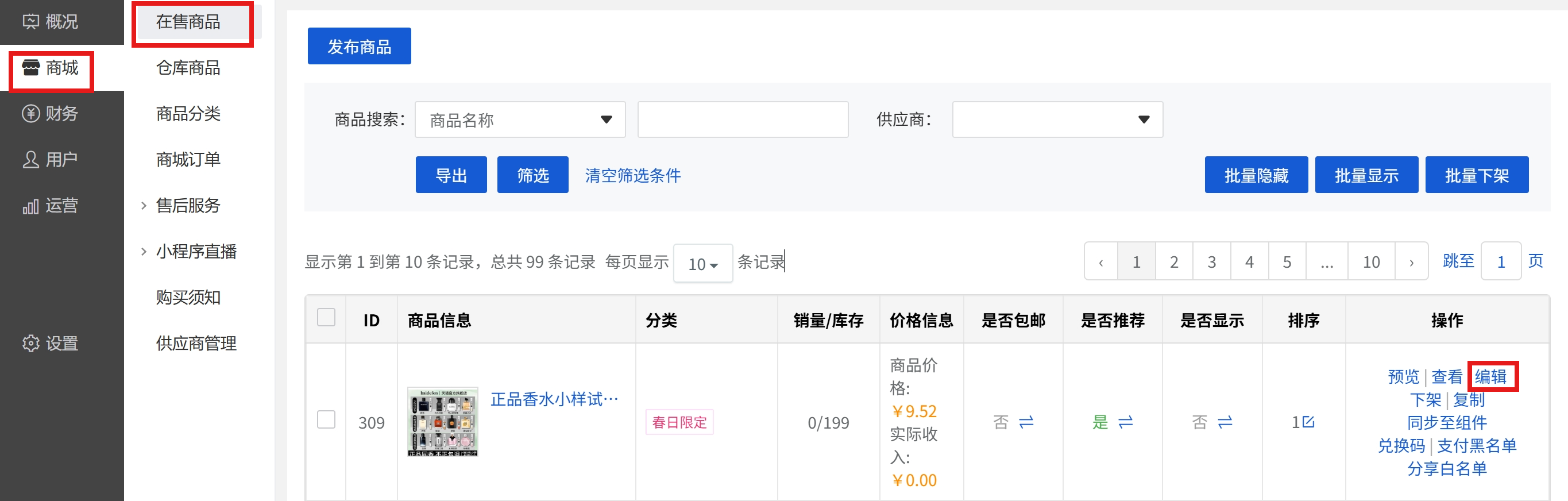Click the 发布商品 button

tap(359, 47)
